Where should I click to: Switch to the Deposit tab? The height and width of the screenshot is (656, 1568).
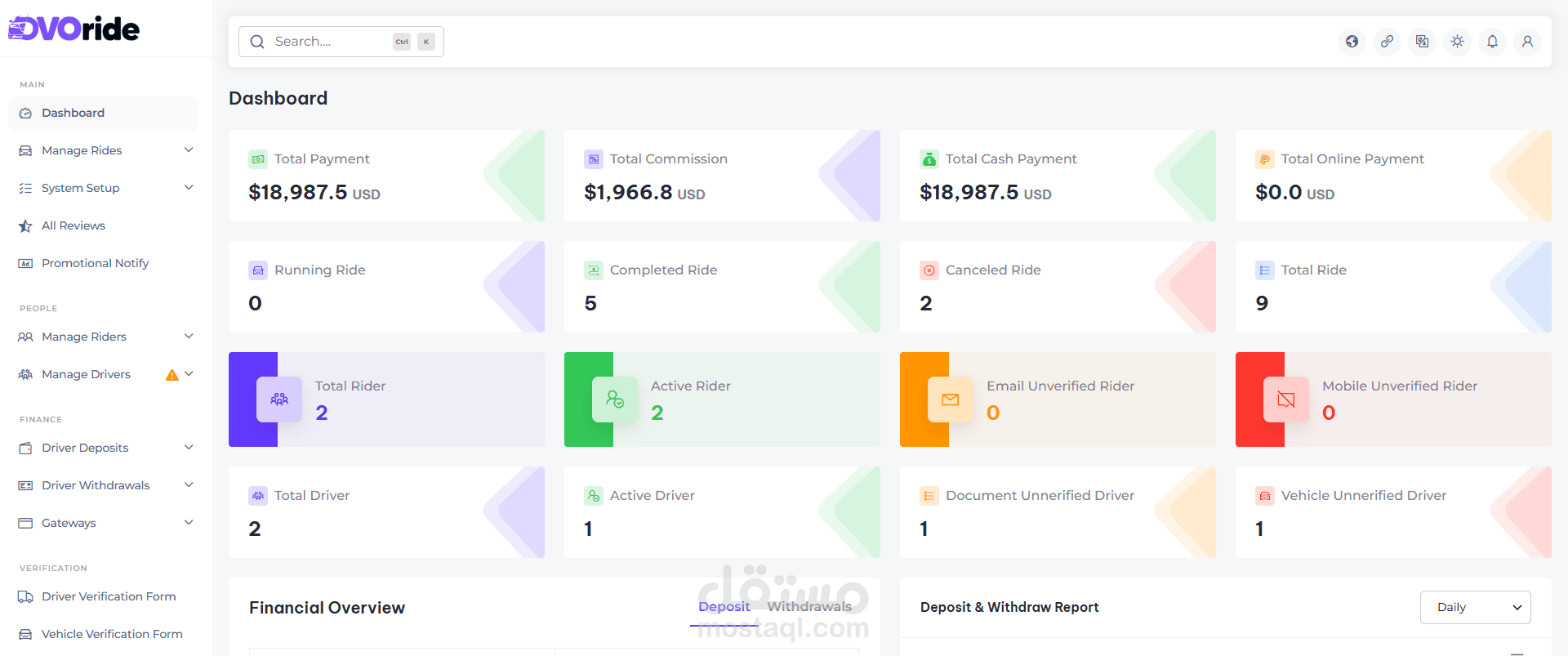coord(724,607)
